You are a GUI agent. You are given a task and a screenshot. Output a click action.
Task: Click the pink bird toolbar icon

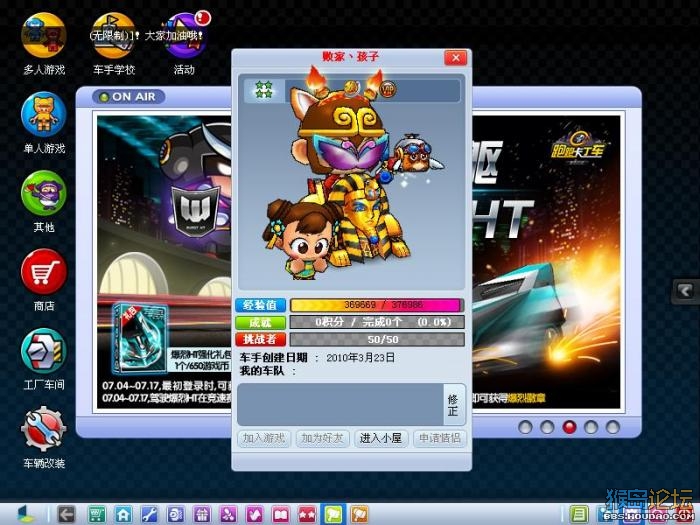click(x=255, y=514)
